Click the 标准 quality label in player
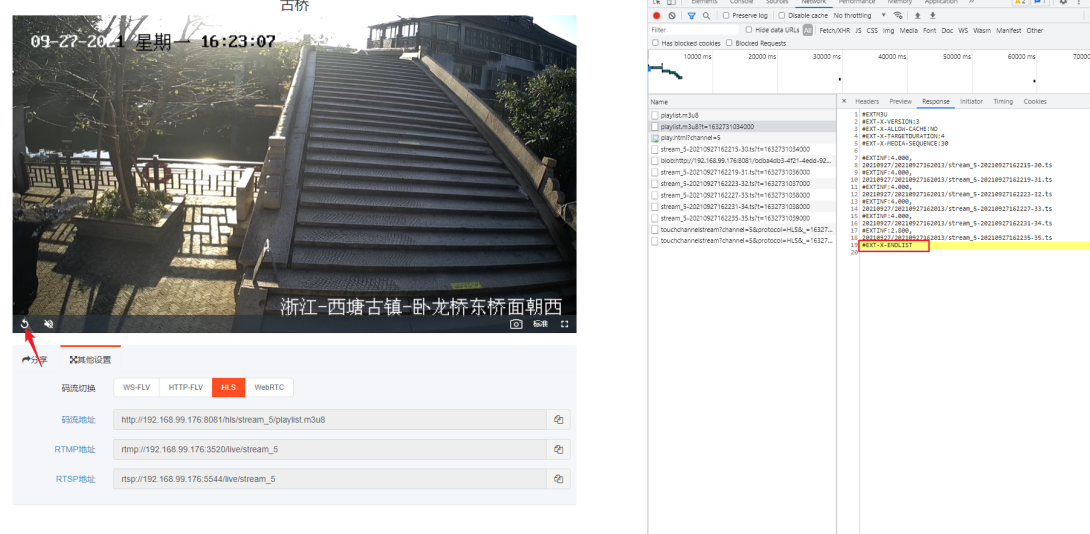 tap(540, 324)
